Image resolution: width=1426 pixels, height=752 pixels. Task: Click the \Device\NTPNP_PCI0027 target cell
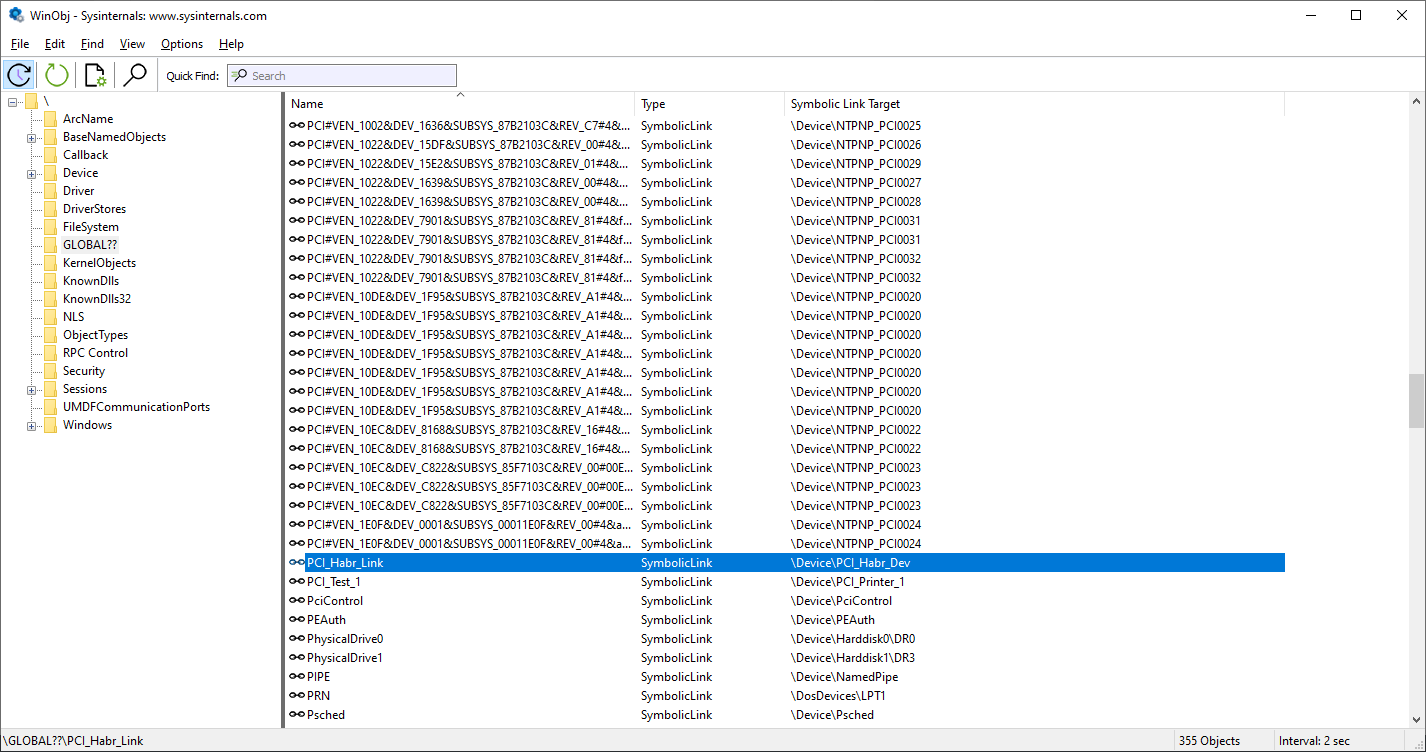pyautogui.click(x=856, y=183)
